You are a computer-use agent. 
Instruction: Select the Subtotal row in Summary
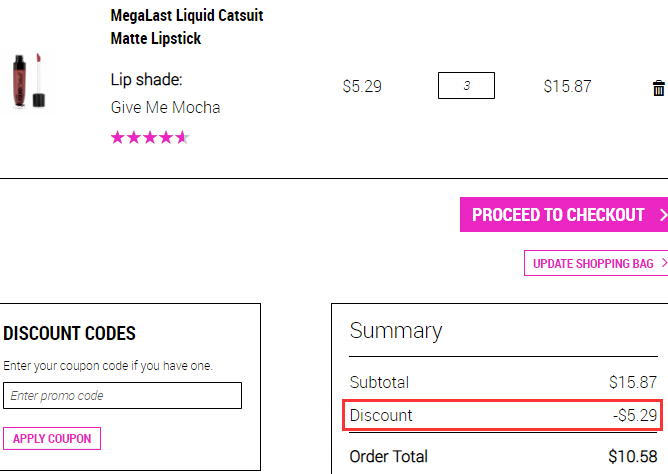coord(503,382)
